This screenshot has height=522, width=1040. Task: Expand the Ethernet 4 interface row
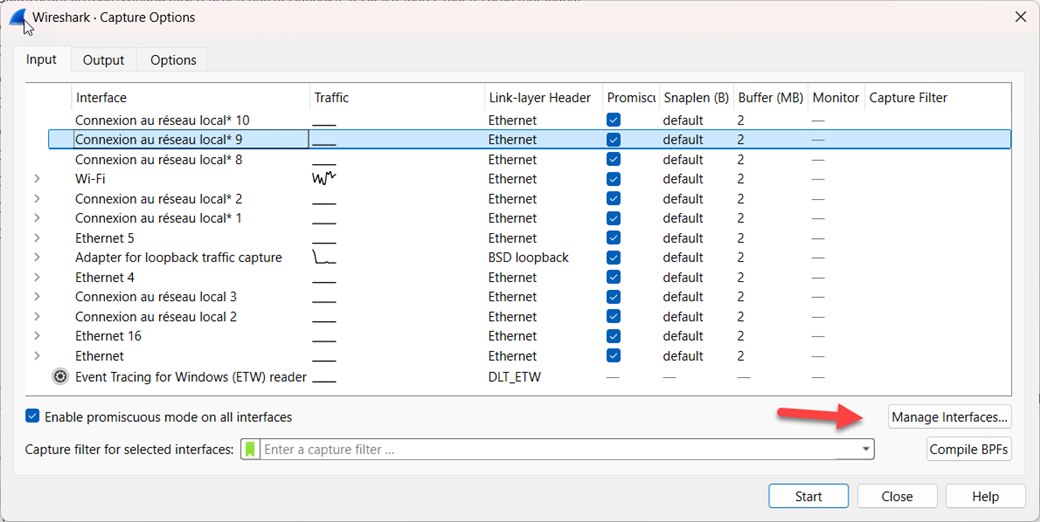pyautogui.click(x=37, y=277)
